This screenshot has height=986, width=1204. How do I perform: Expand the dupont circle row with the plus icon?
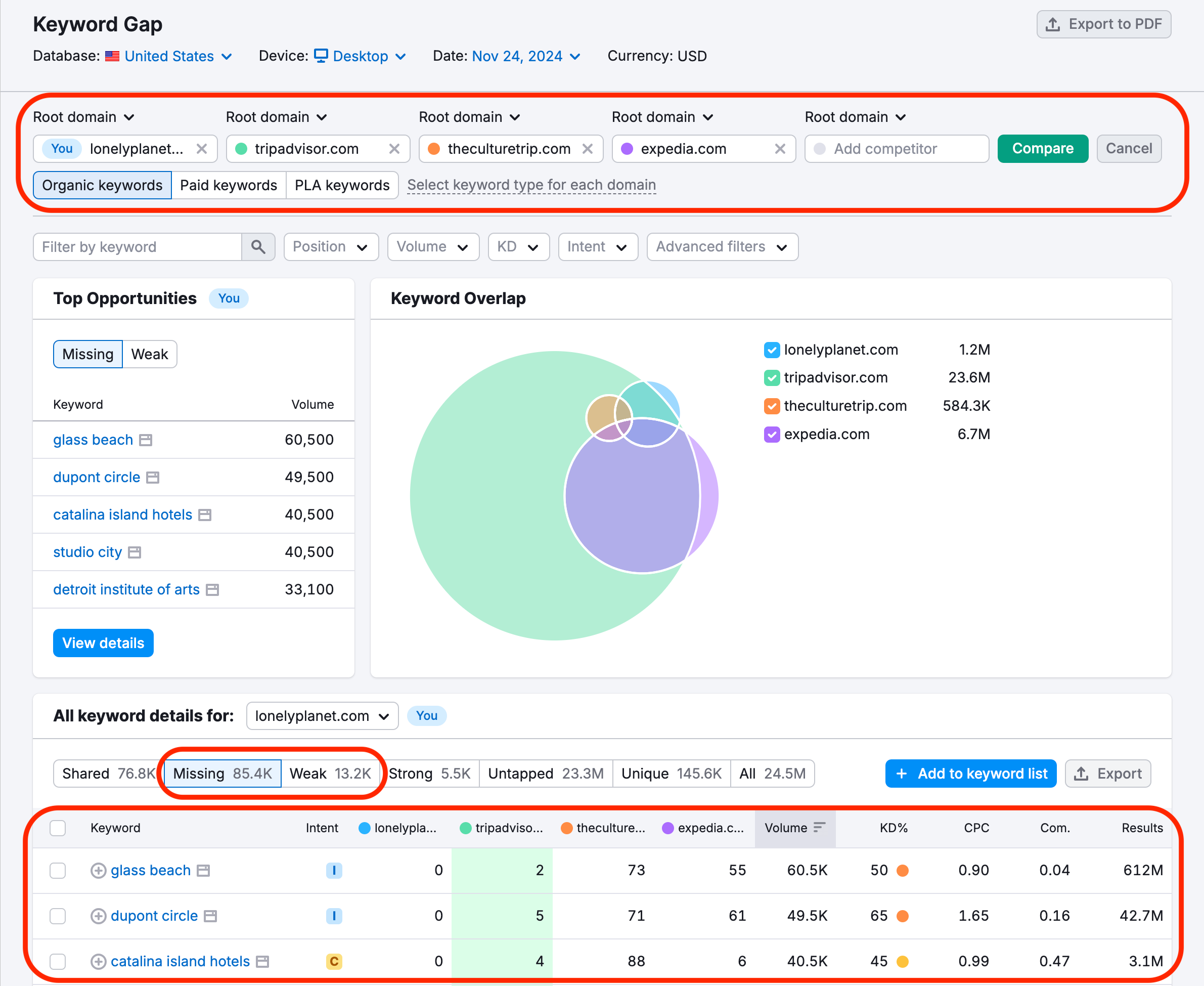pyautogui.click(x=98, y=916)
